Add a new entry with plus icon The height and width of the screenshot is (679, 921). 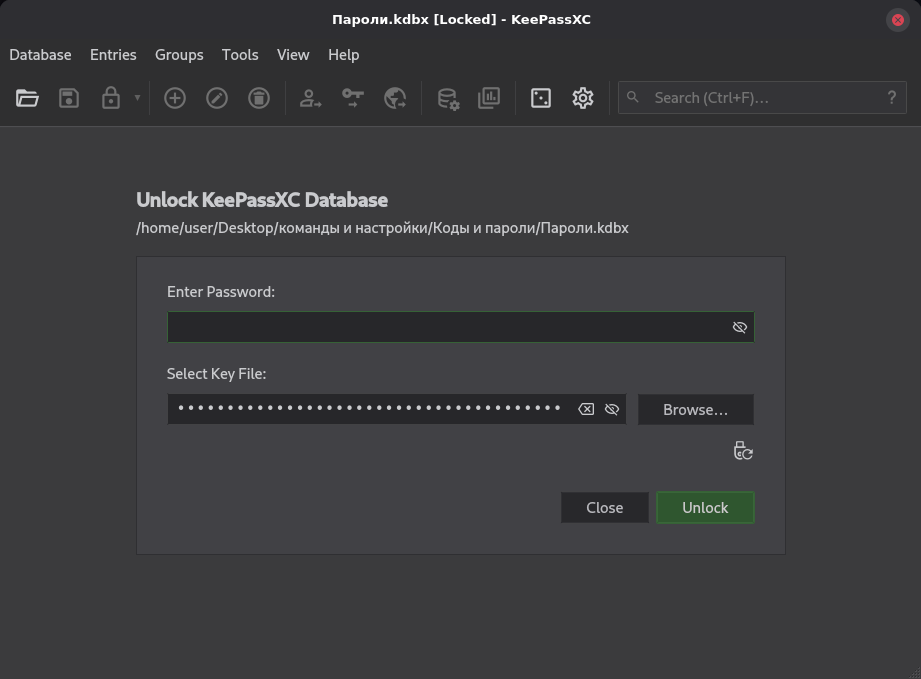click(174, 98)
